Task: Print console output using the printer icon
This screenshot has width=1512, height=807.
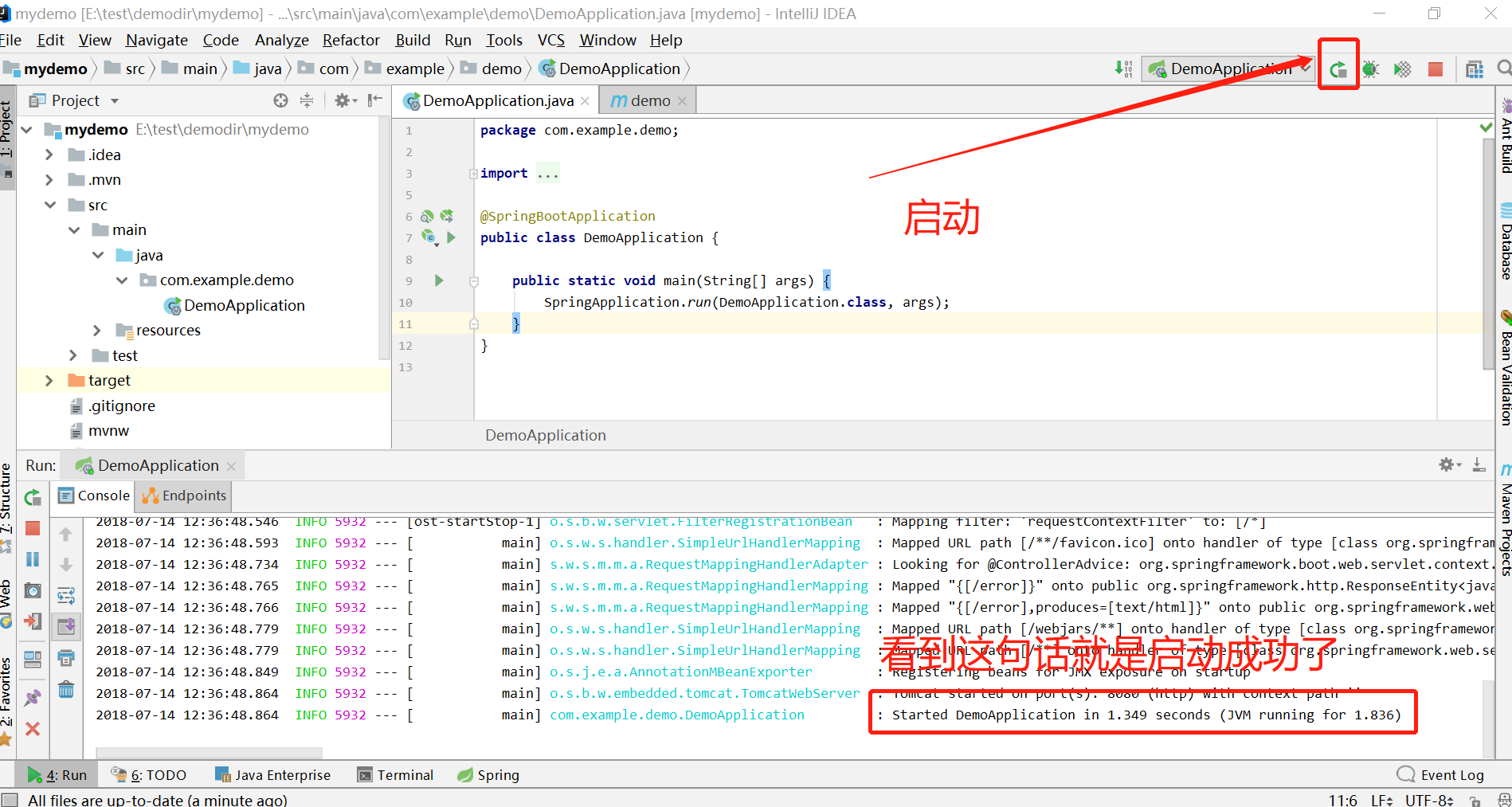Action: [x=66, y=658]
